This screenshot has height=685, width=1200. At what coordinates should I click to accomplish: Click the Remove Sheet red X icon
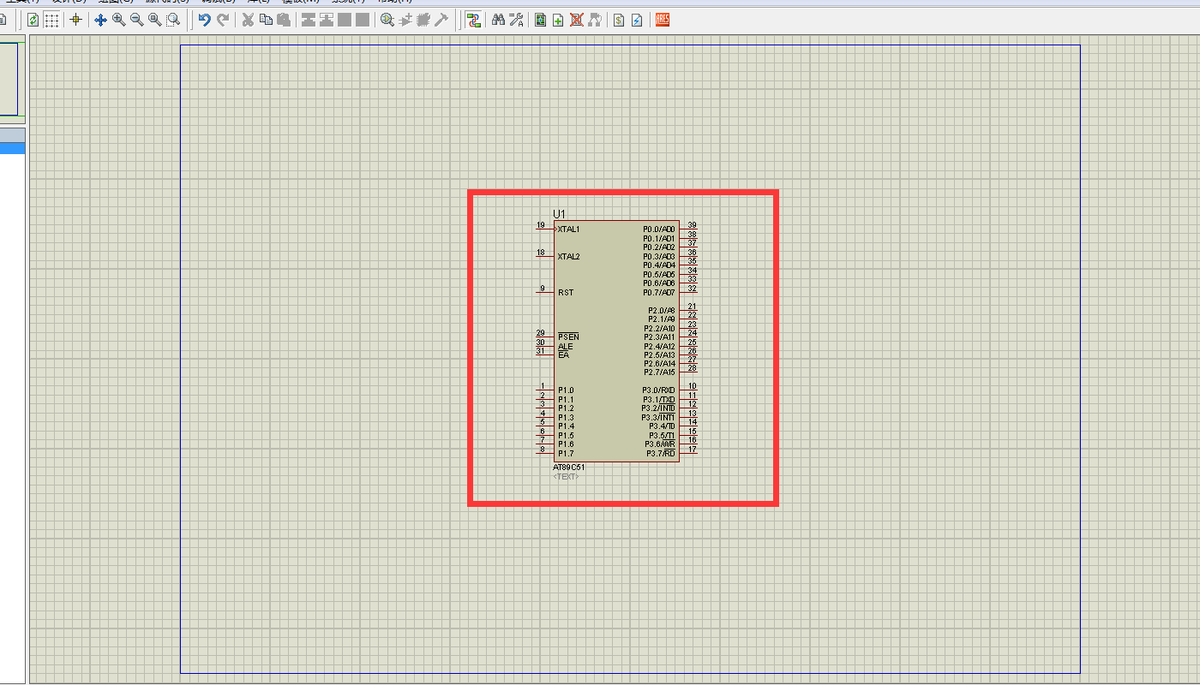tap(577, 19)
